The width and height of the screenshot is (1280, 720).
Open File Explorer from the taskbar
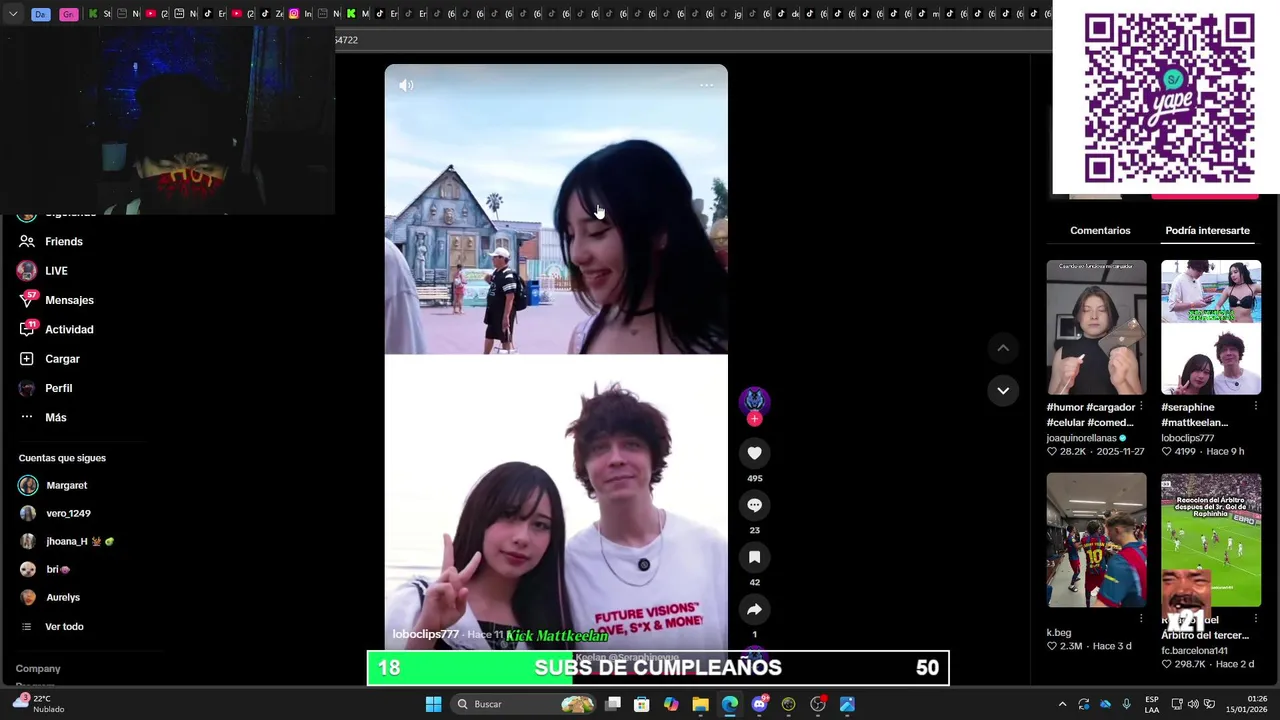coord(700,704)
